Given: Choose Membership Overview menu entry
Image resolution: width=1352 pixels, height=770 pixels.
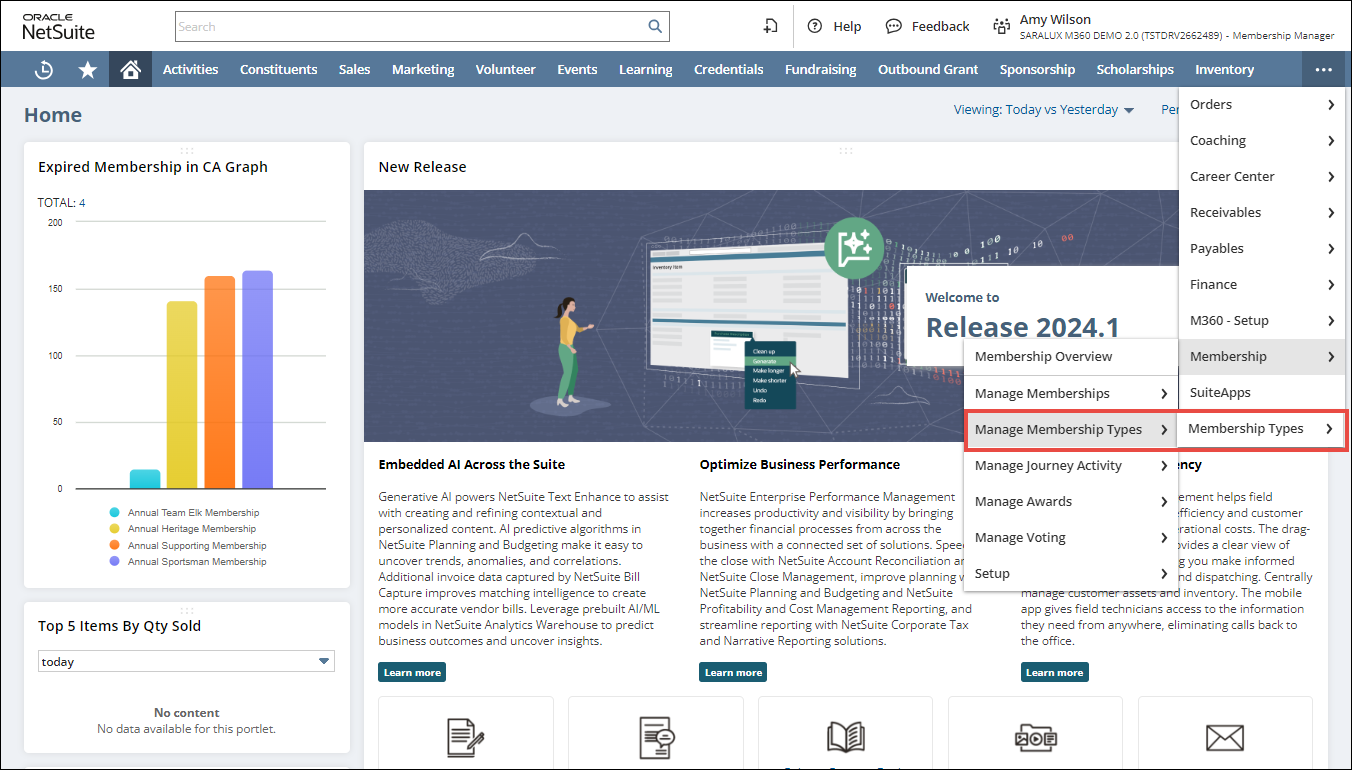Looking at the screenshot, I should click(1043, 357).
